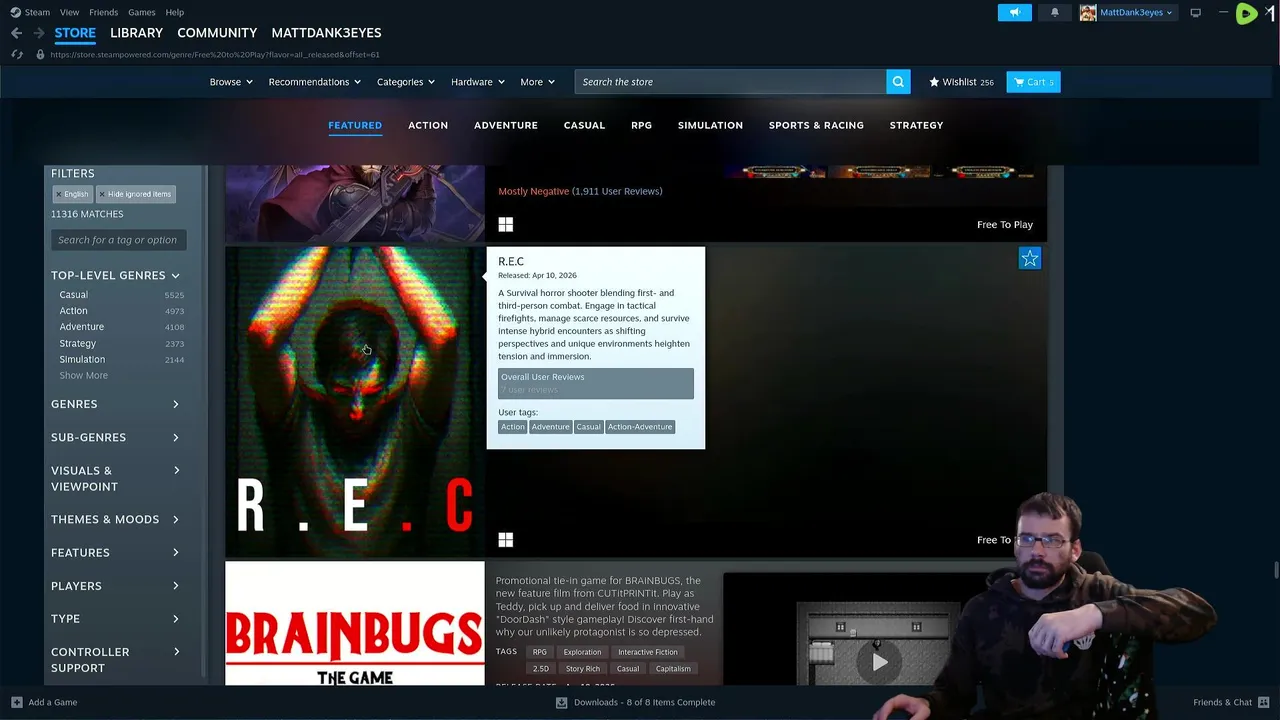Expand the GENRES filter section
This screenshot has height=720, width=1280.
(x=116, y=404)
